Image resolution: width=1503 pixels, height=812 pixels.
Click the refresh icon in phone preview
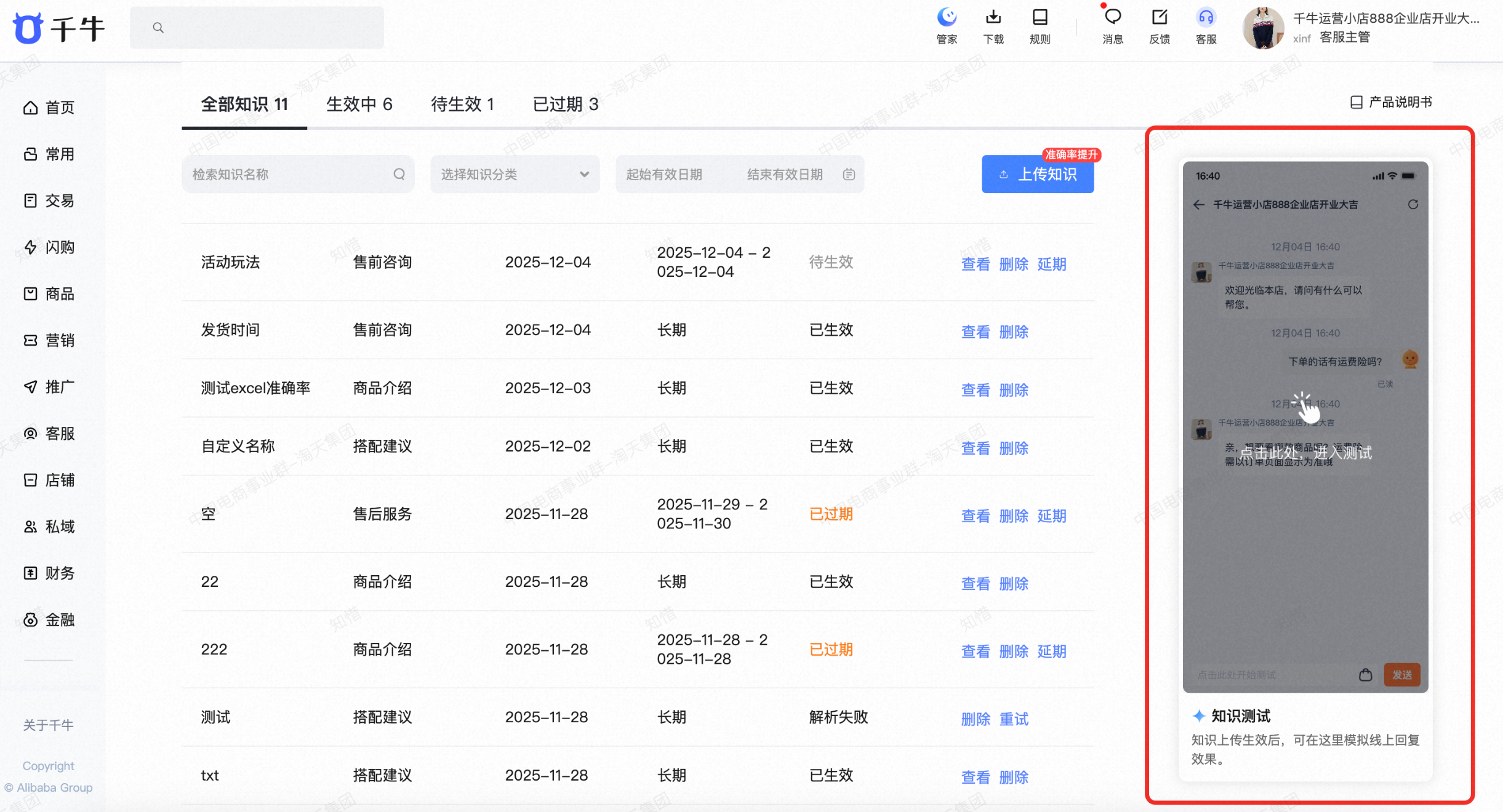click(x=1413, y=204)
